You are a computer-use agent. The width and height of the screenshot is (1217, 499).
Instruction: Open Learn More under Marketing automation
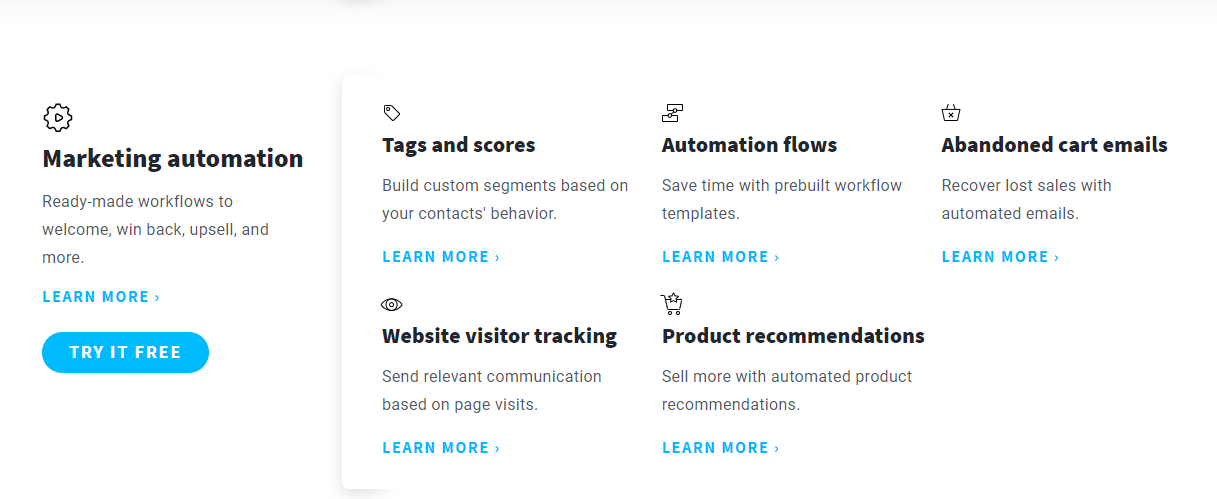101,297
